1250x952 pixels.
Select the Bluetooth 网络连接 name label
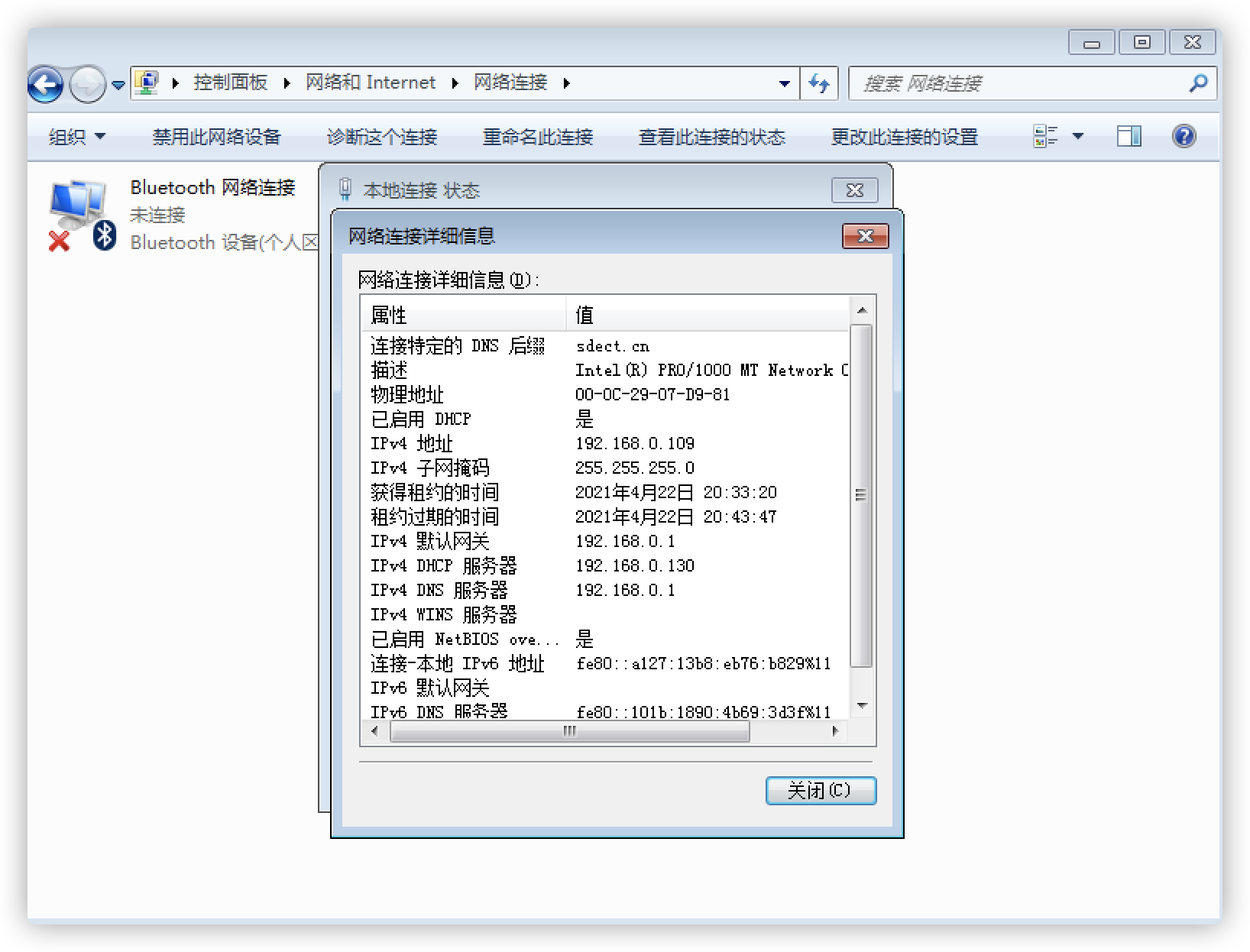[x=212, y=187]
